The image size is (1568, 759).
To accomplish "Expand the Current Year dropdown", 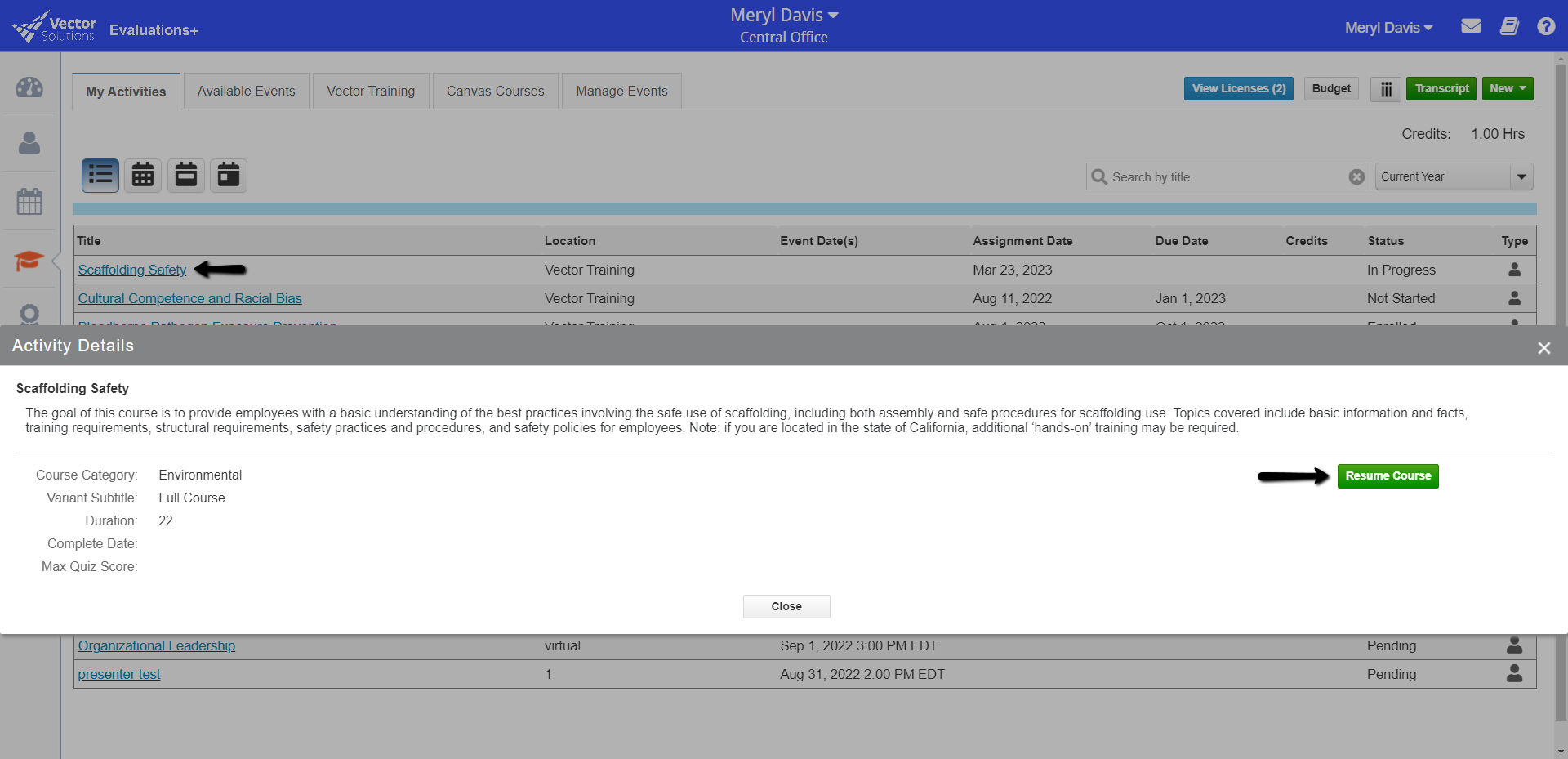I will point(1521,176).
